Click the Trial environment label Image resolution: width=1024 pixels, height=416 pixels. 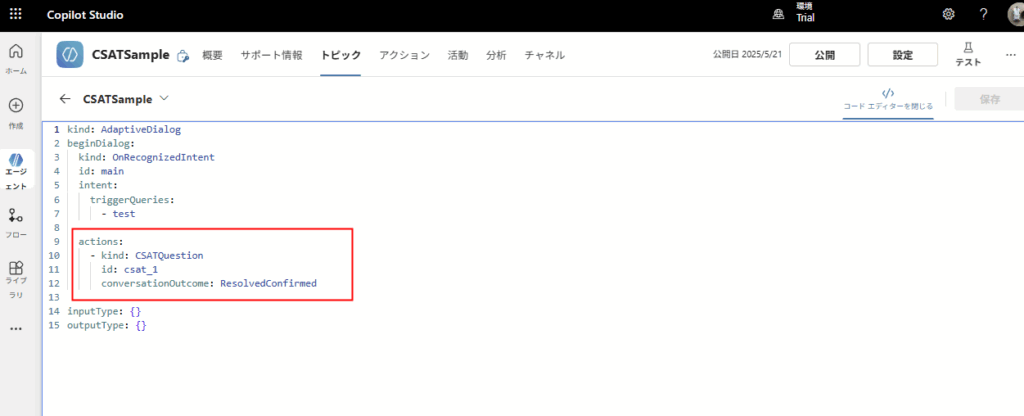[x=805, y=18]
